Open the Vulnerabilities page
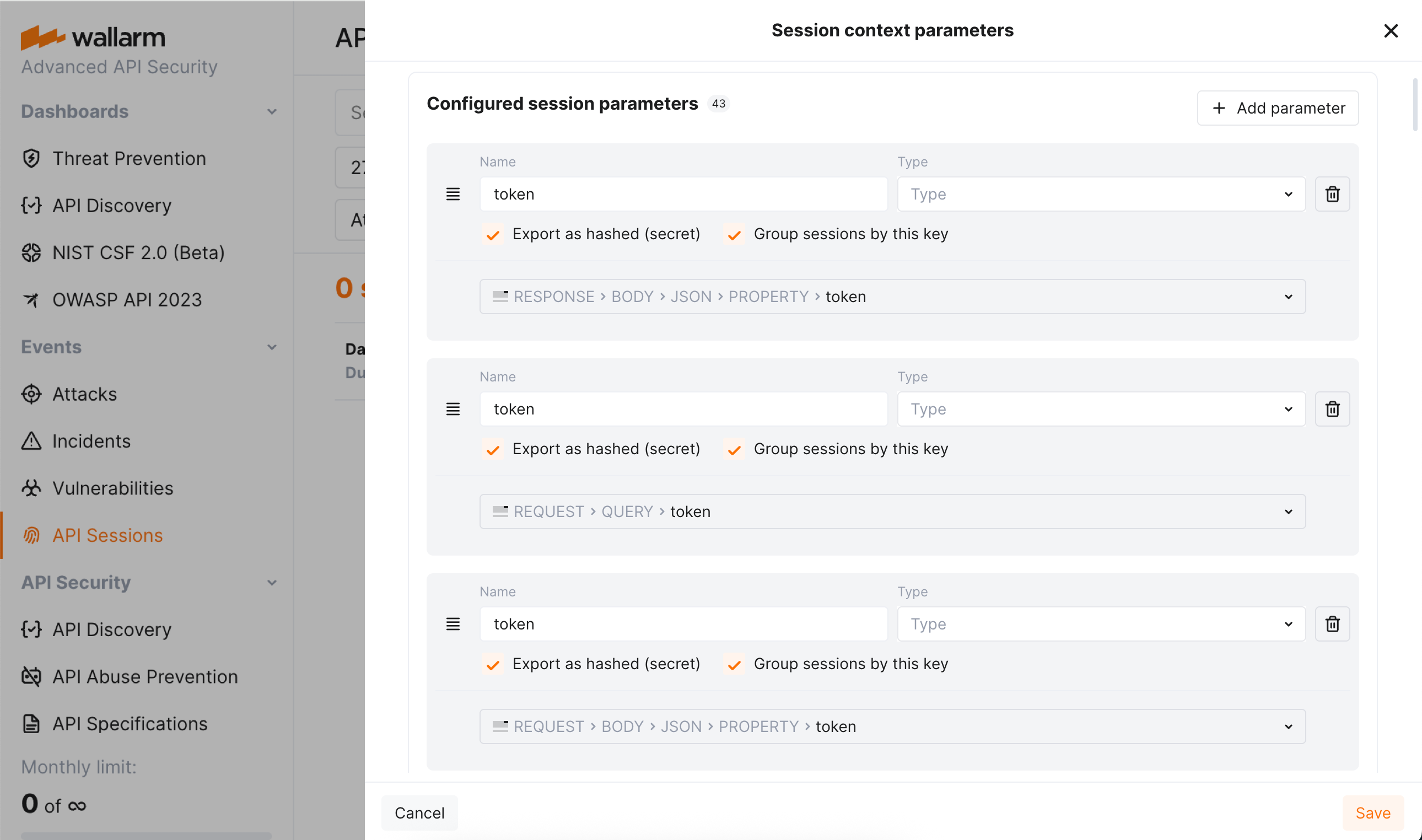The image size is (1422, 840). pyautogui.click(x=112, y=488)
